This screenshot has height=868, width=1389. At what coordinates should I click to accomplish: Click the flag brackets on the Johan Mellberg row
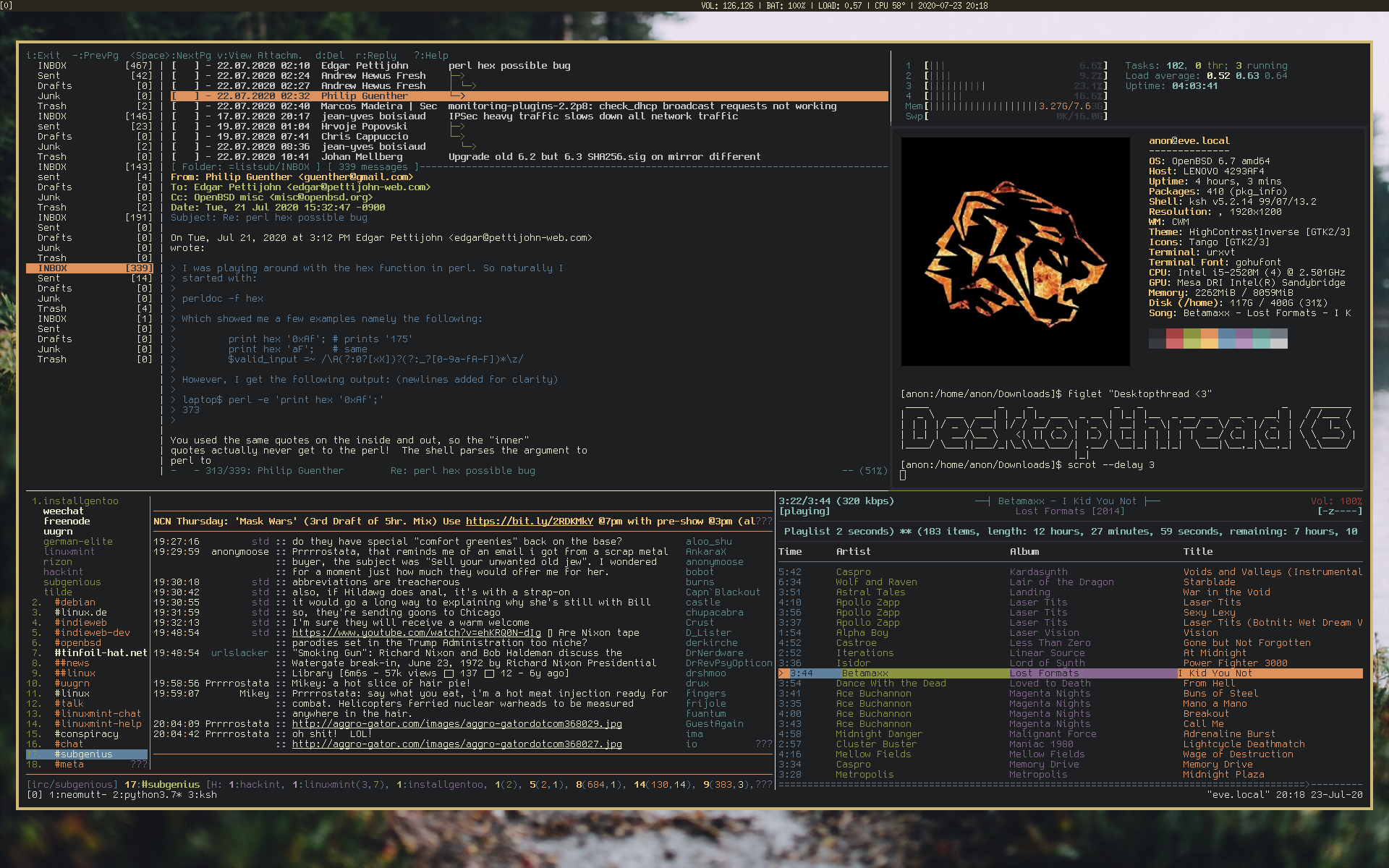[x=185, y=156]
